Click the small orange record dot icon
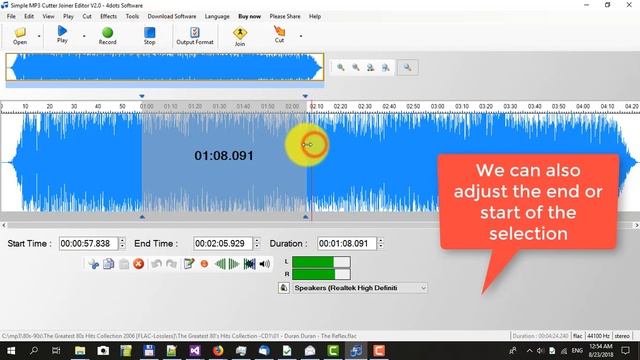640x360 pixels. (x=204, y=264)
